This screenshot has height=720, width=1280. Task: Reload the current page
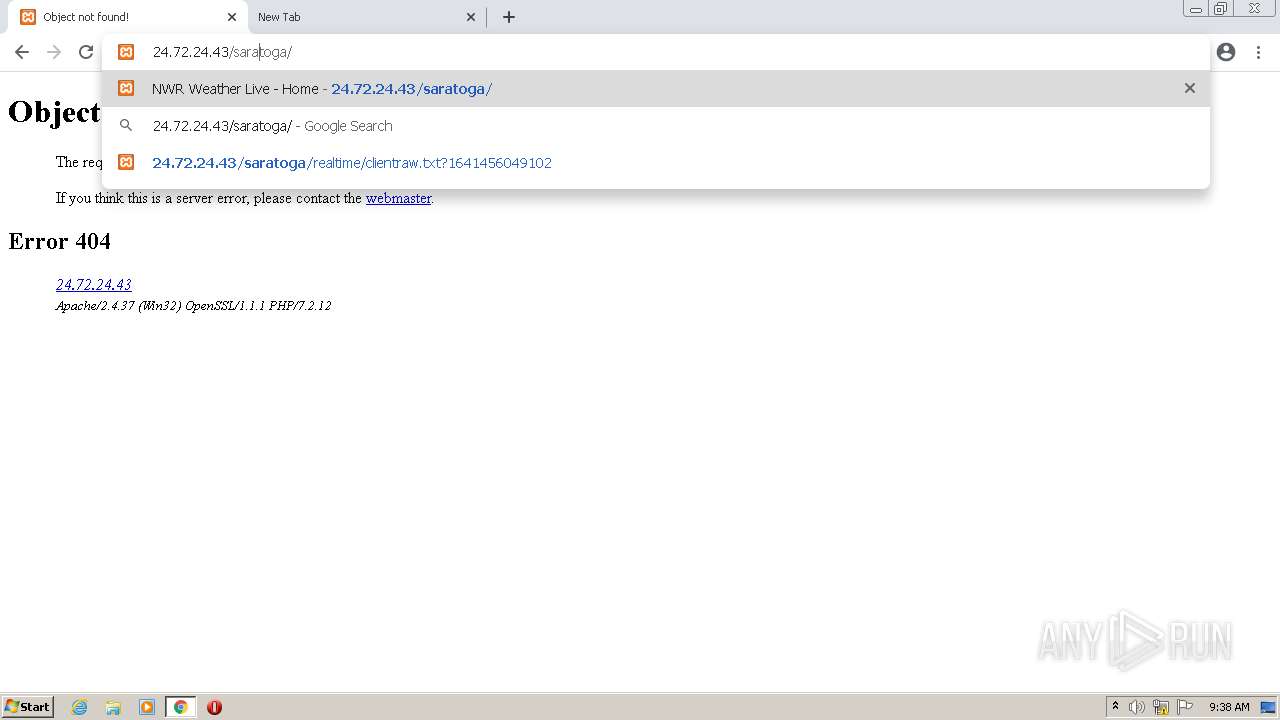click(86, 52)
